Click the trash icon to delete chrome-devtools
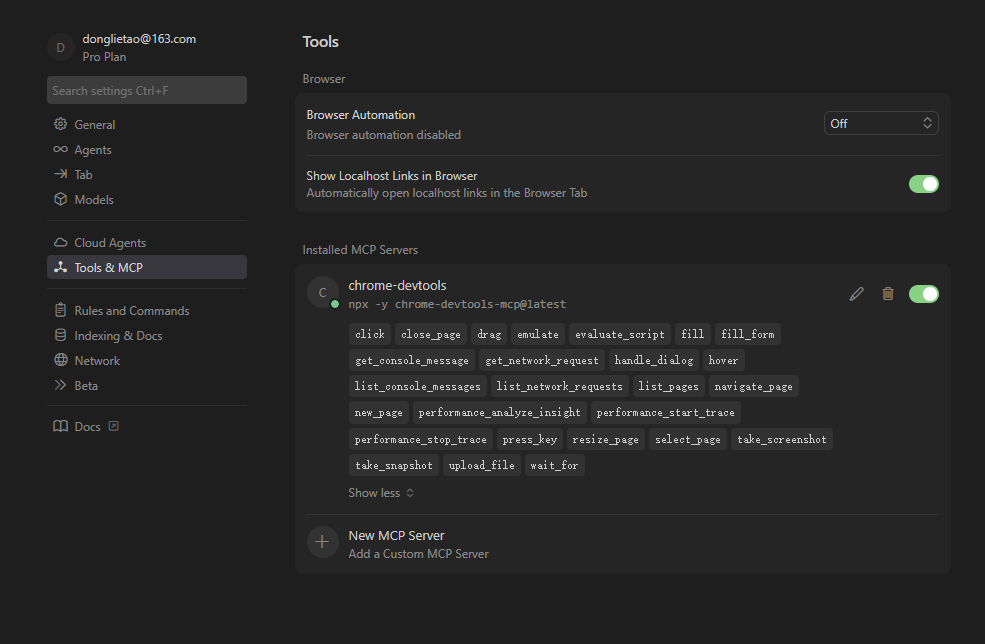The height and width of the screenshot is (644, 985). point(888,294)
